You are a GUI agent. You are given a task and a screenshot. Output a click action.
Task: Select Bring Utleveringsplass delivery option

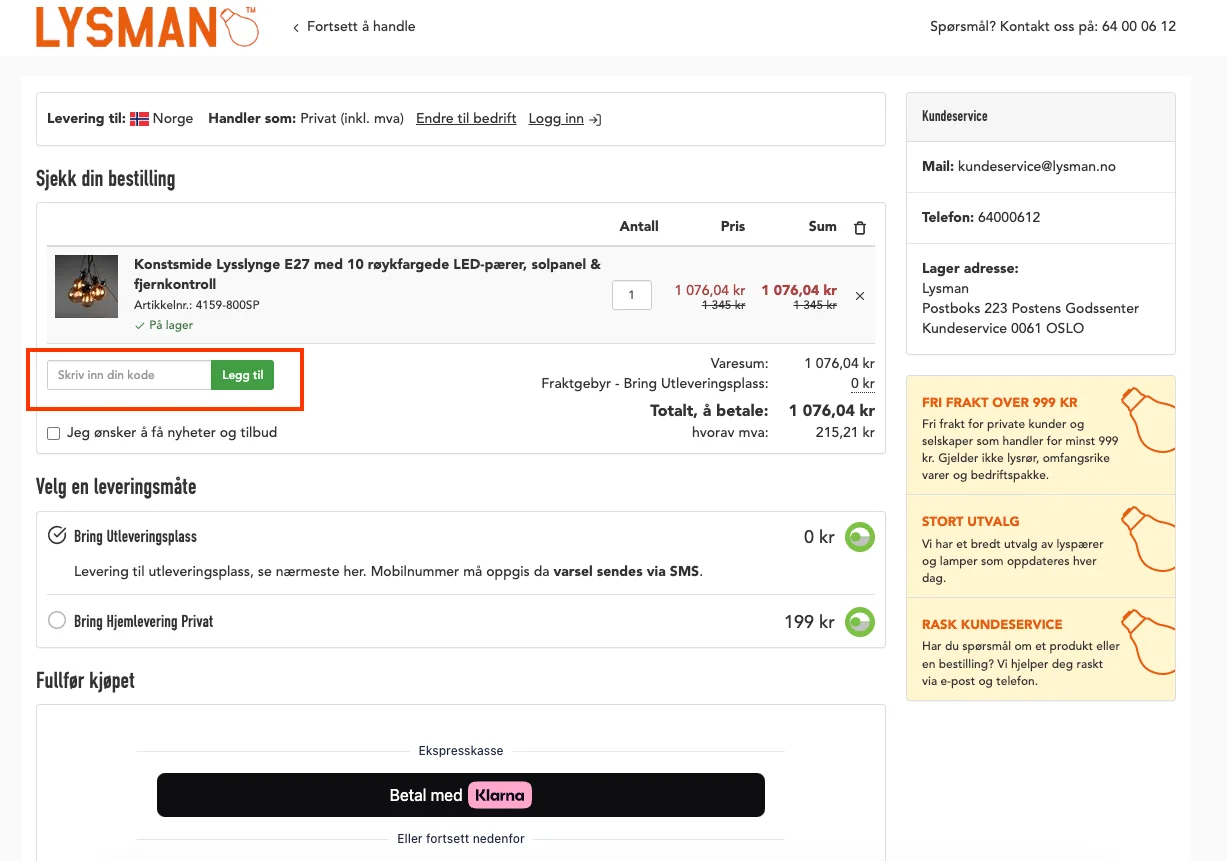58,536
